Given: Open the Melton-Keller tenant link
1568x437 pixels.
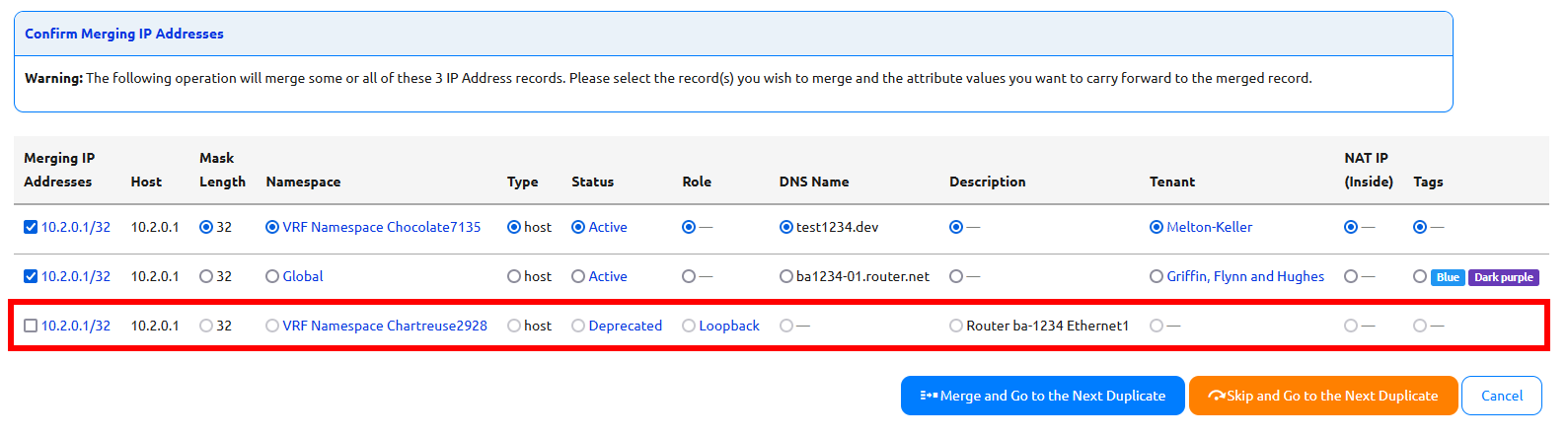Looking at the screenshot, I should (1210, 227).
